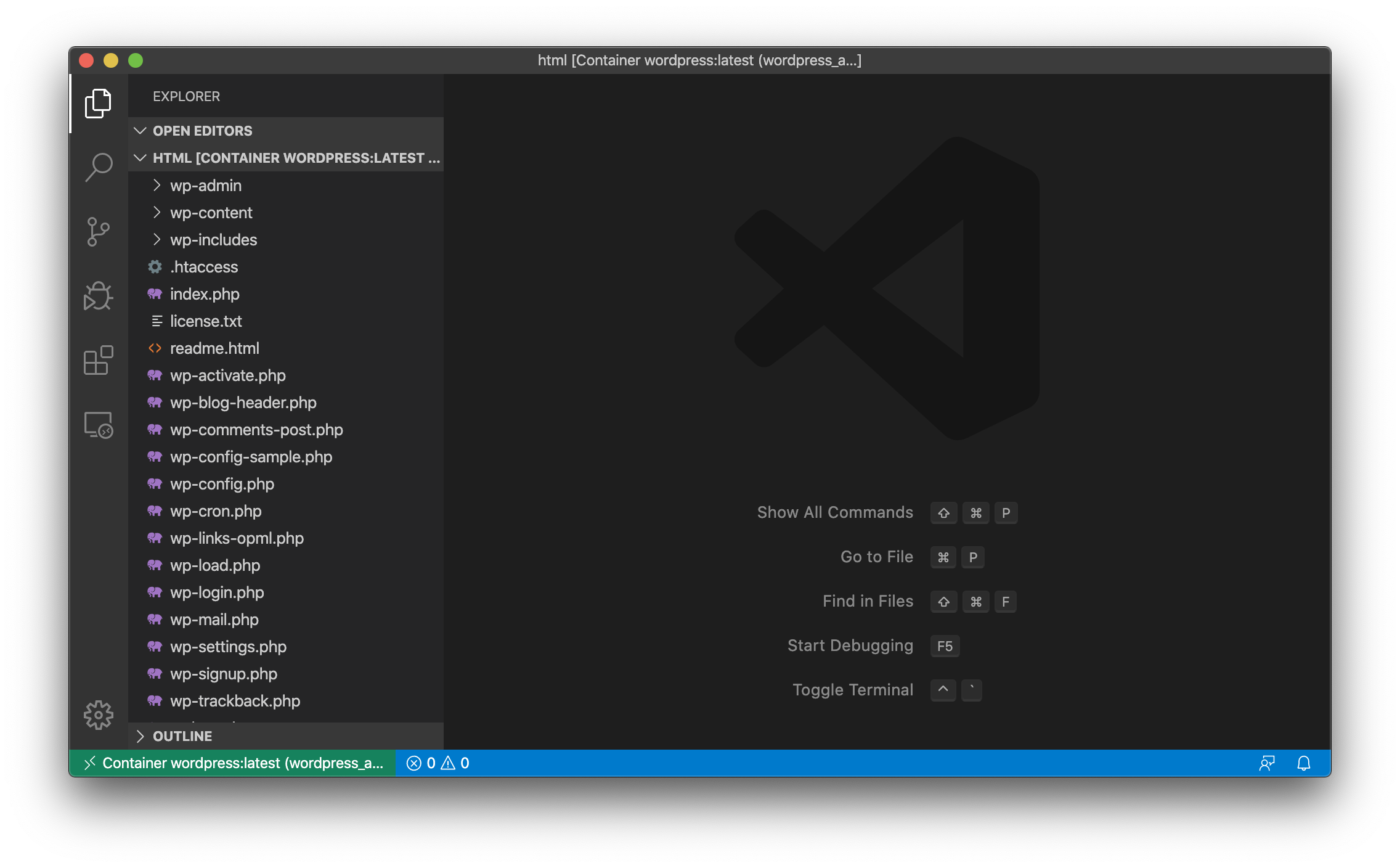This screenshot has height=868, width=1400.
Task: Expand the wp-admin folder
Action: [x=206, y=186]
